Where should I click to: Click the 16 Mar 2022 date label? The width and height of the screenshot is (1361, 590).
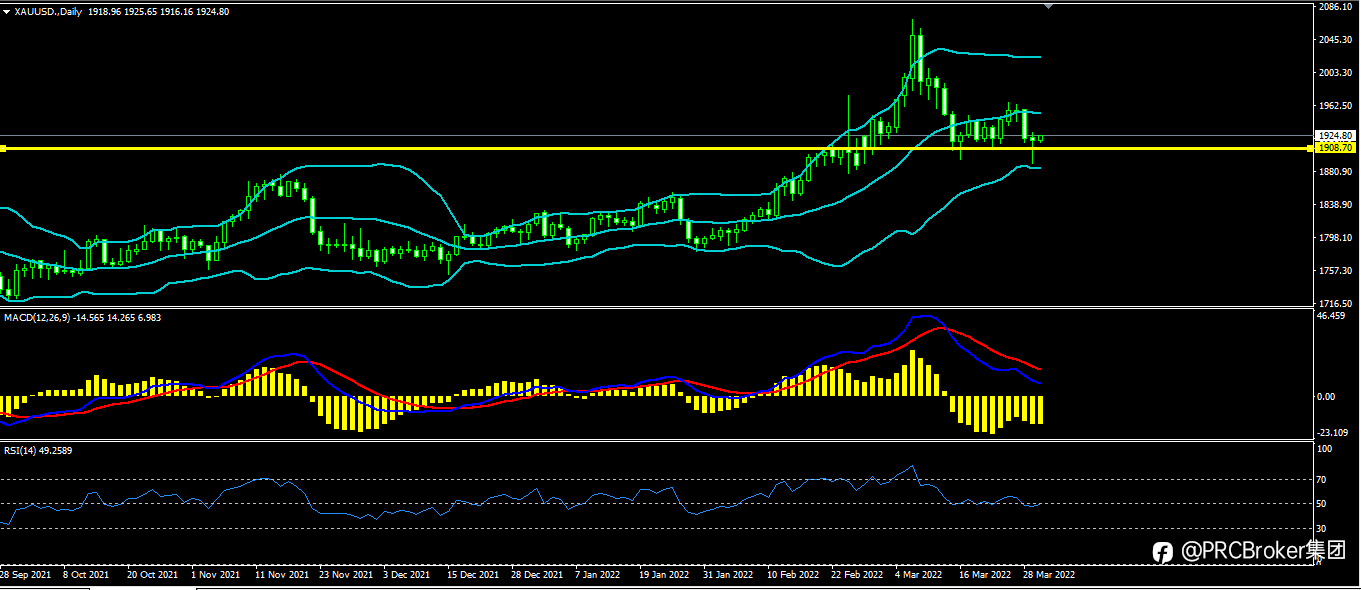(984, 576)
